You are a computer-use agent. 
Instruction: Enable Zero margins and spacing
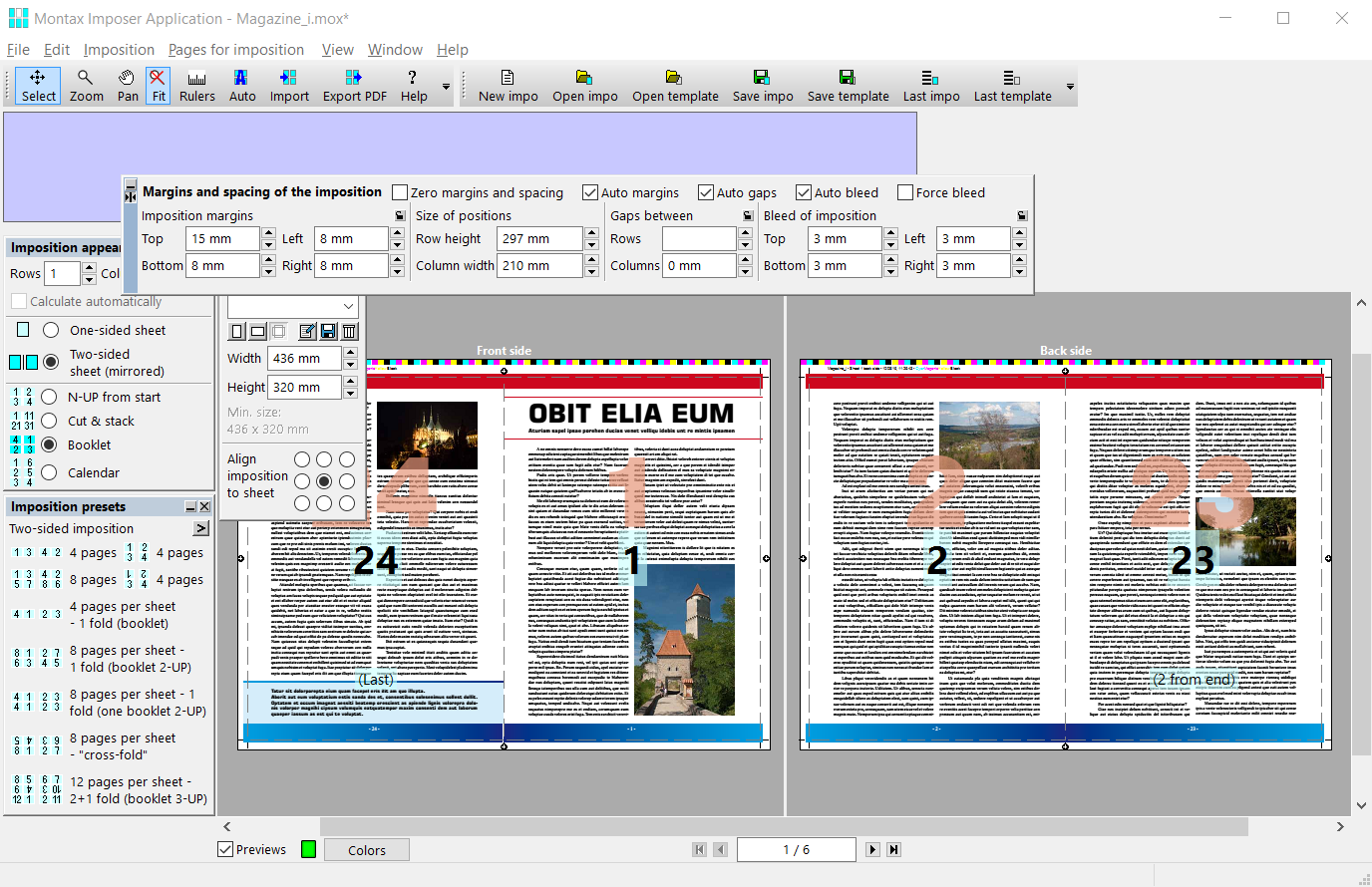(400, 192)
